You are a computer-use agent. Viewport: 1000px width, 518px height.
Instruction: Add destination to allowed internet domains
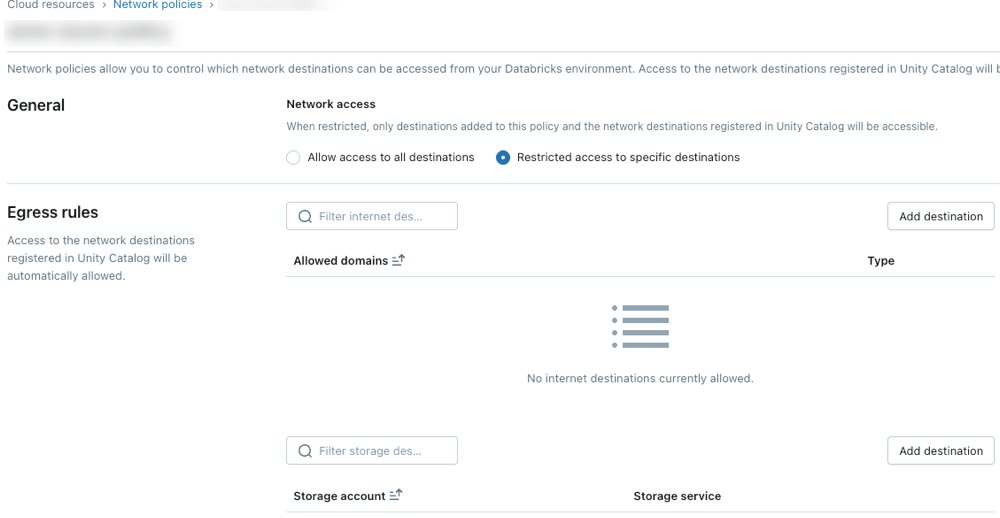940,216
